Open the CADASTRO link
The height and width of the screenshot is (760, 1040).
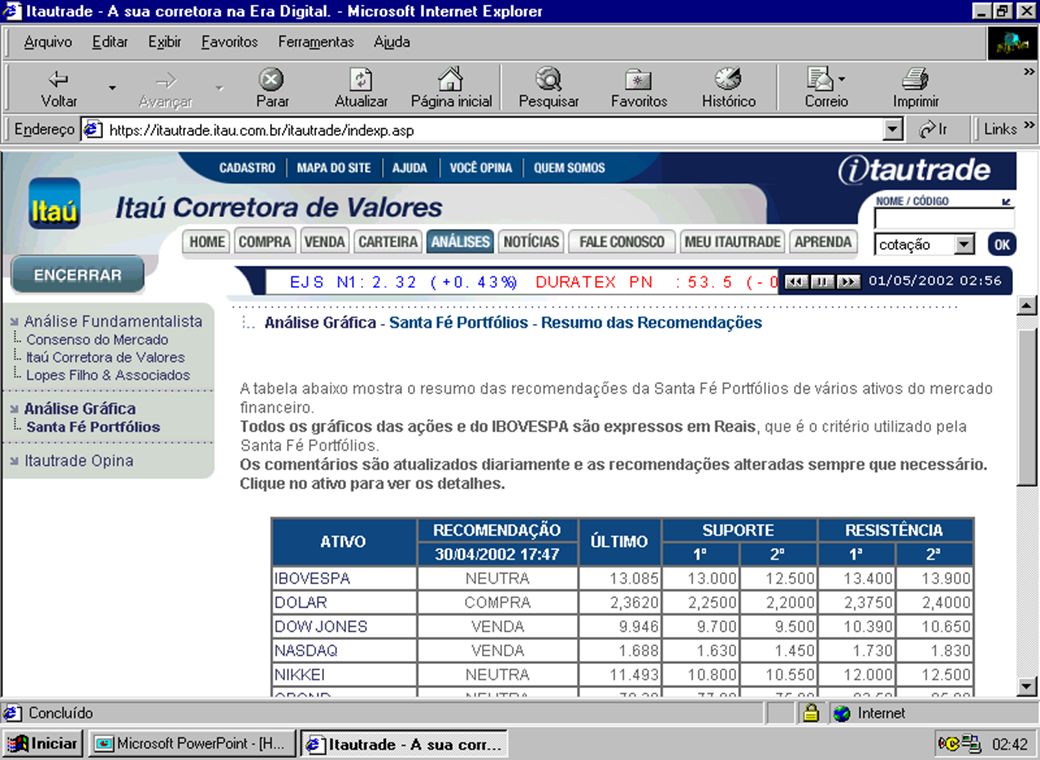[247, 168]
